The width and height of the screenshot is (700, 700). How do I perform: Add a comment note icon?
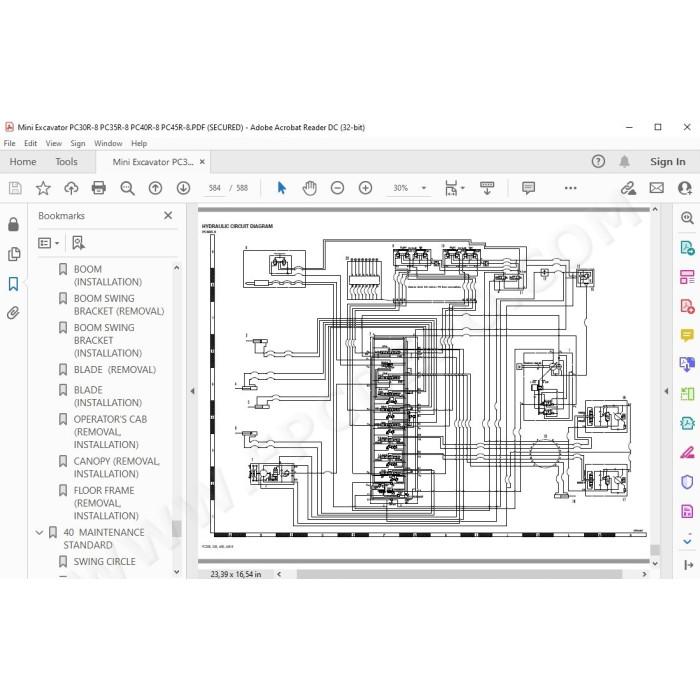[x=528, y=188]
